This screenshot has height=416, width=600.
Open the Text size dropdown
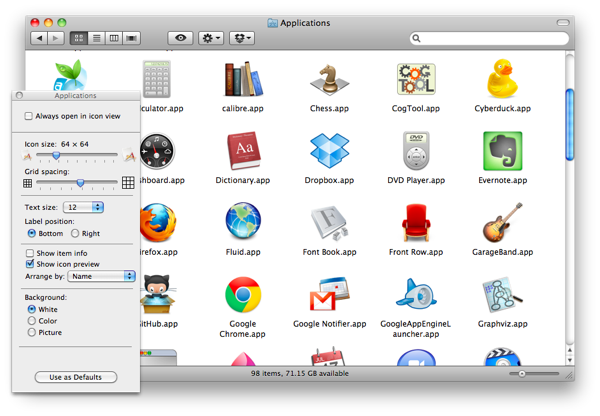click(83, 207)
